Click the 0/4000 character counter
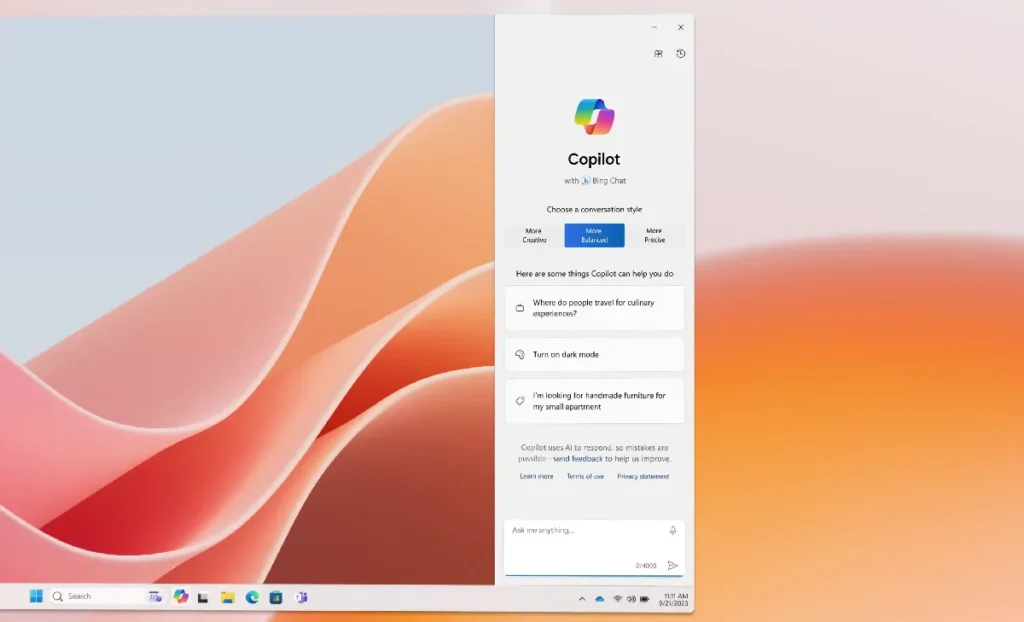Viewport: 1024px width, 622px height. (646, 566)
